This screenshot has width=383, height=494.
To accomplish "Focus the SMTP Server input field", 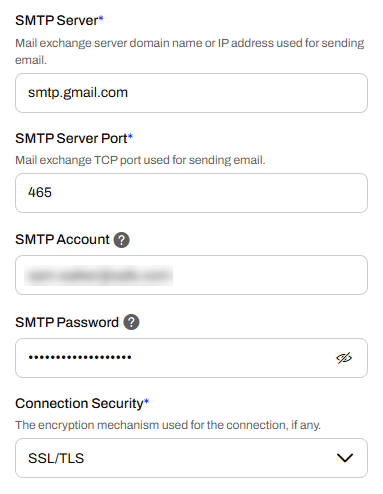I will [191, 93].
